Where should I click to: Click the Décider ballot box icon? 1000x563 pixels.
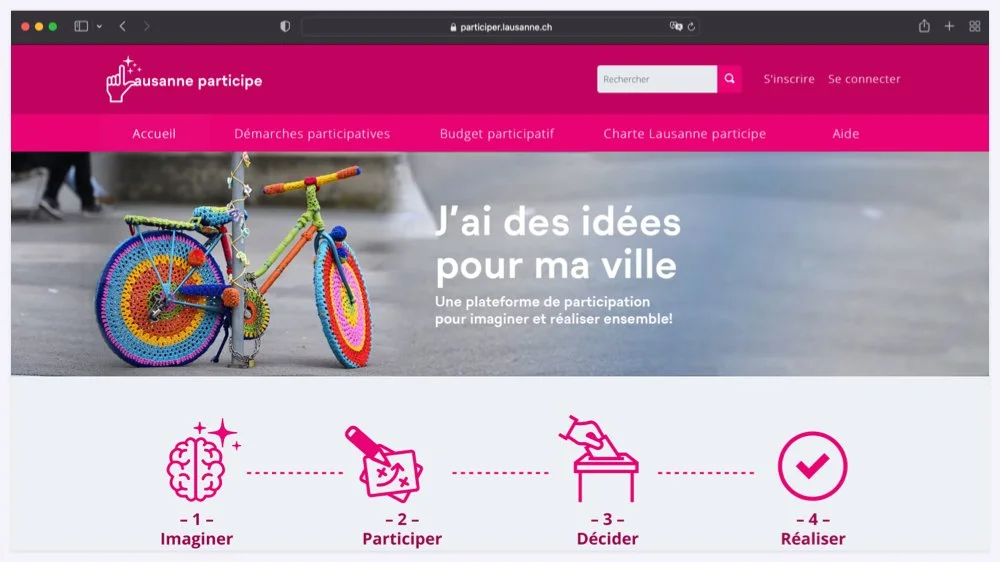tap(599, 459)
